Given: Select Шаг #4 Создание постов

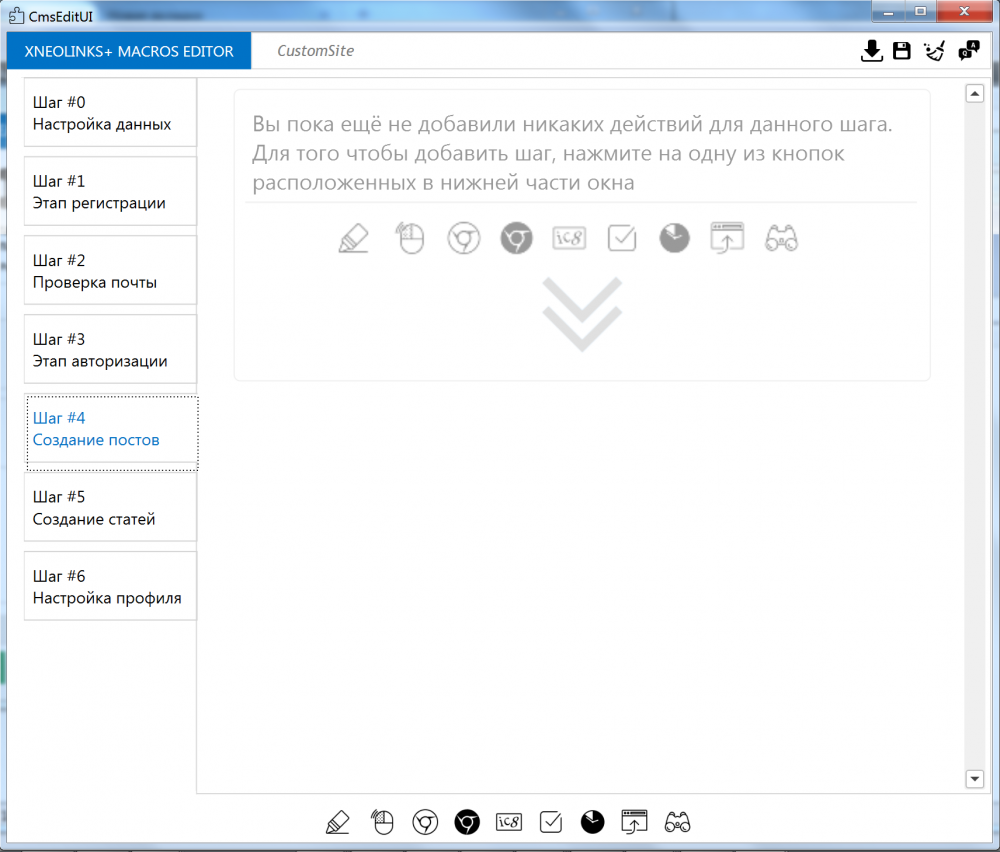Looking at the screenshot, I should pyautogui.click(x=112, y=429).
